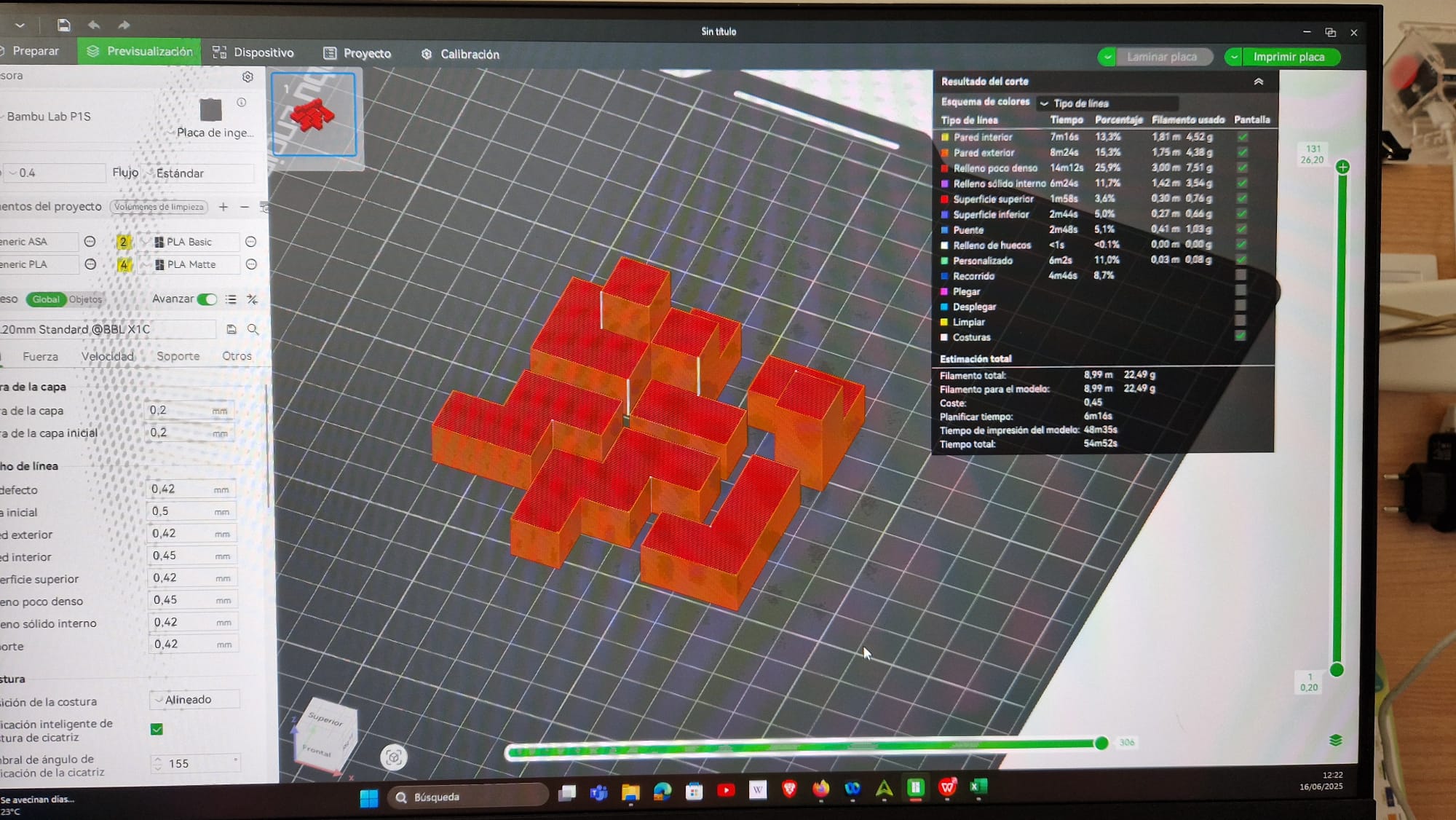Toggle the Avanzar switch
Screen dimensions: 1456x820
point(207,299)
